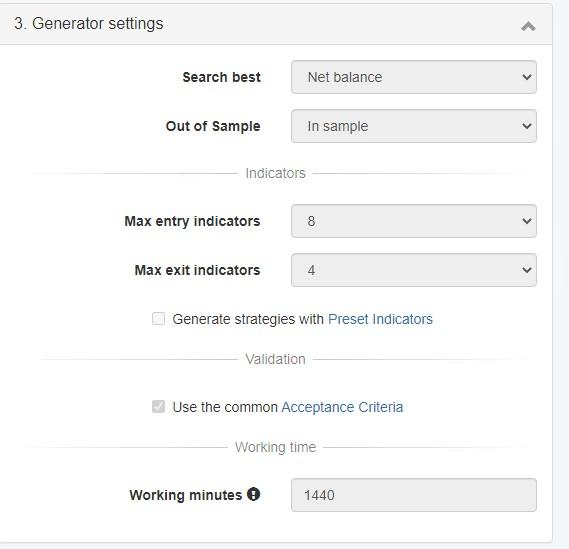
Task: Click the Search best label
Action: click(221, 77)
